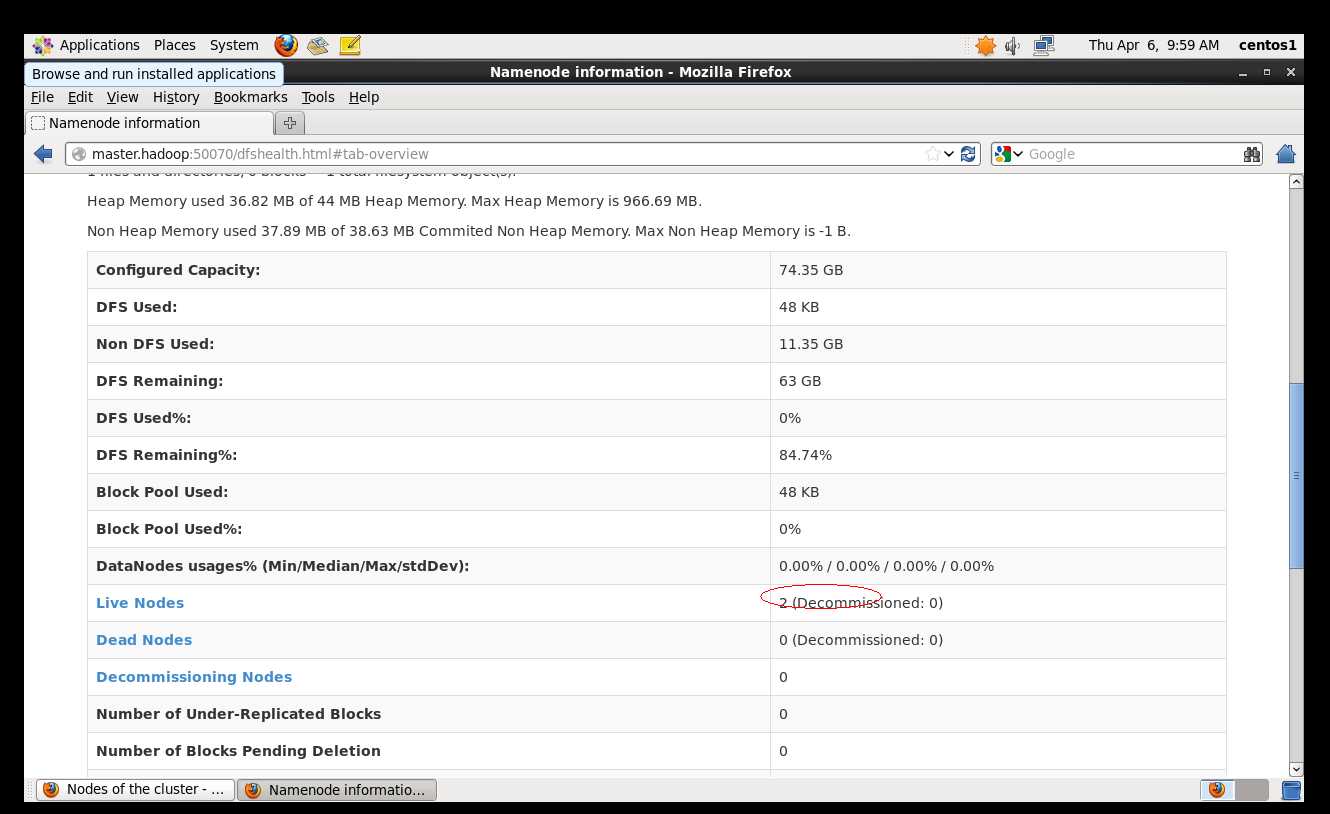Open the Help menu

[364, 97]
